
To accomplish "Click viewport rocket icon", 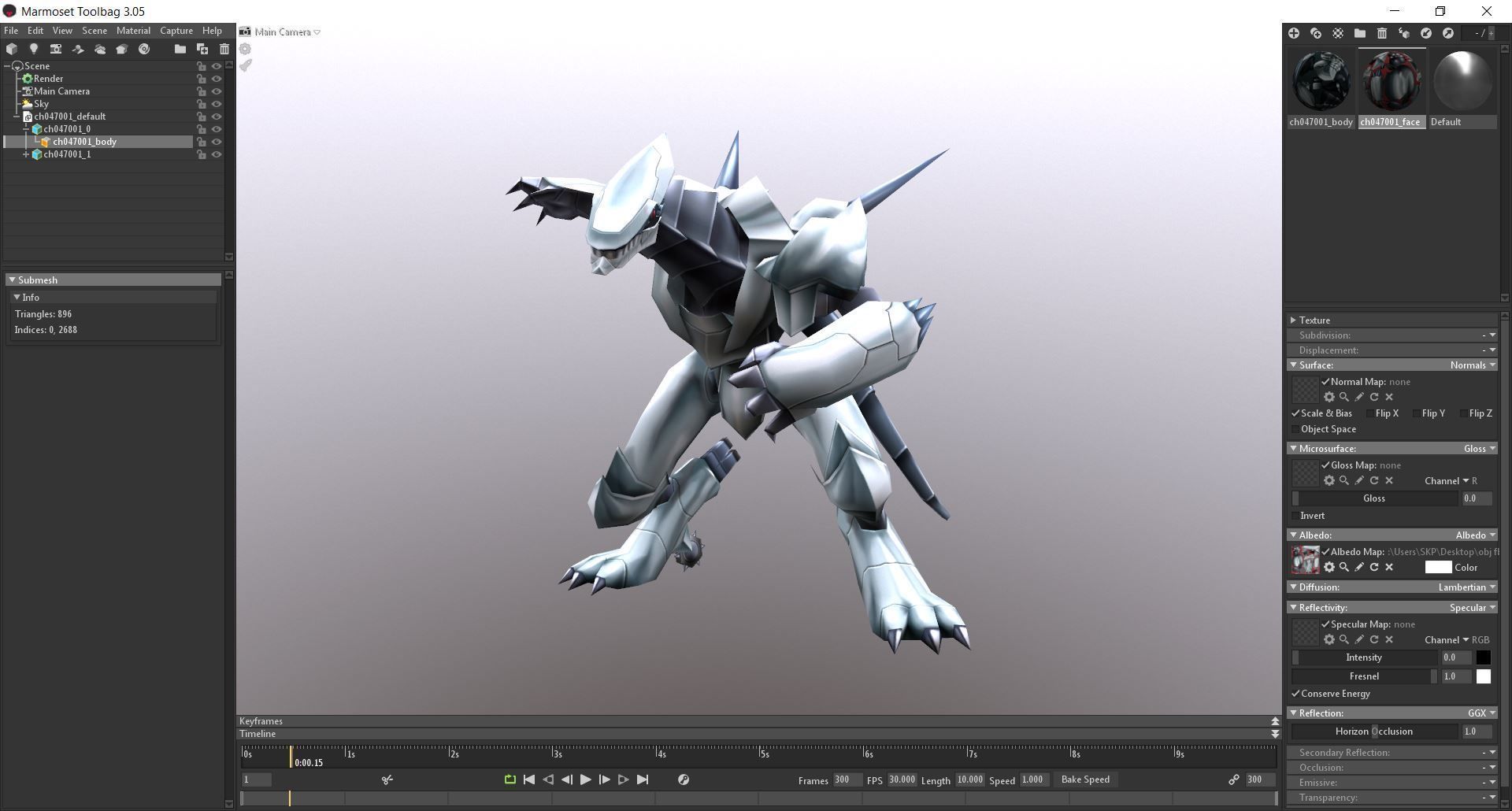I will pyautogui.click(x=246, y=65).
